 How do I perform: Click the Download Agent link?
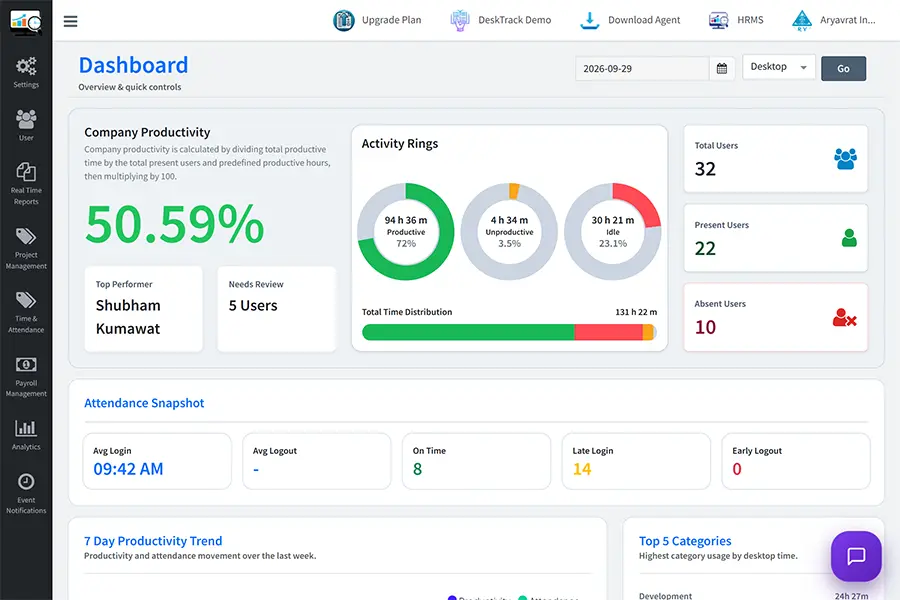tap(644, 20)
